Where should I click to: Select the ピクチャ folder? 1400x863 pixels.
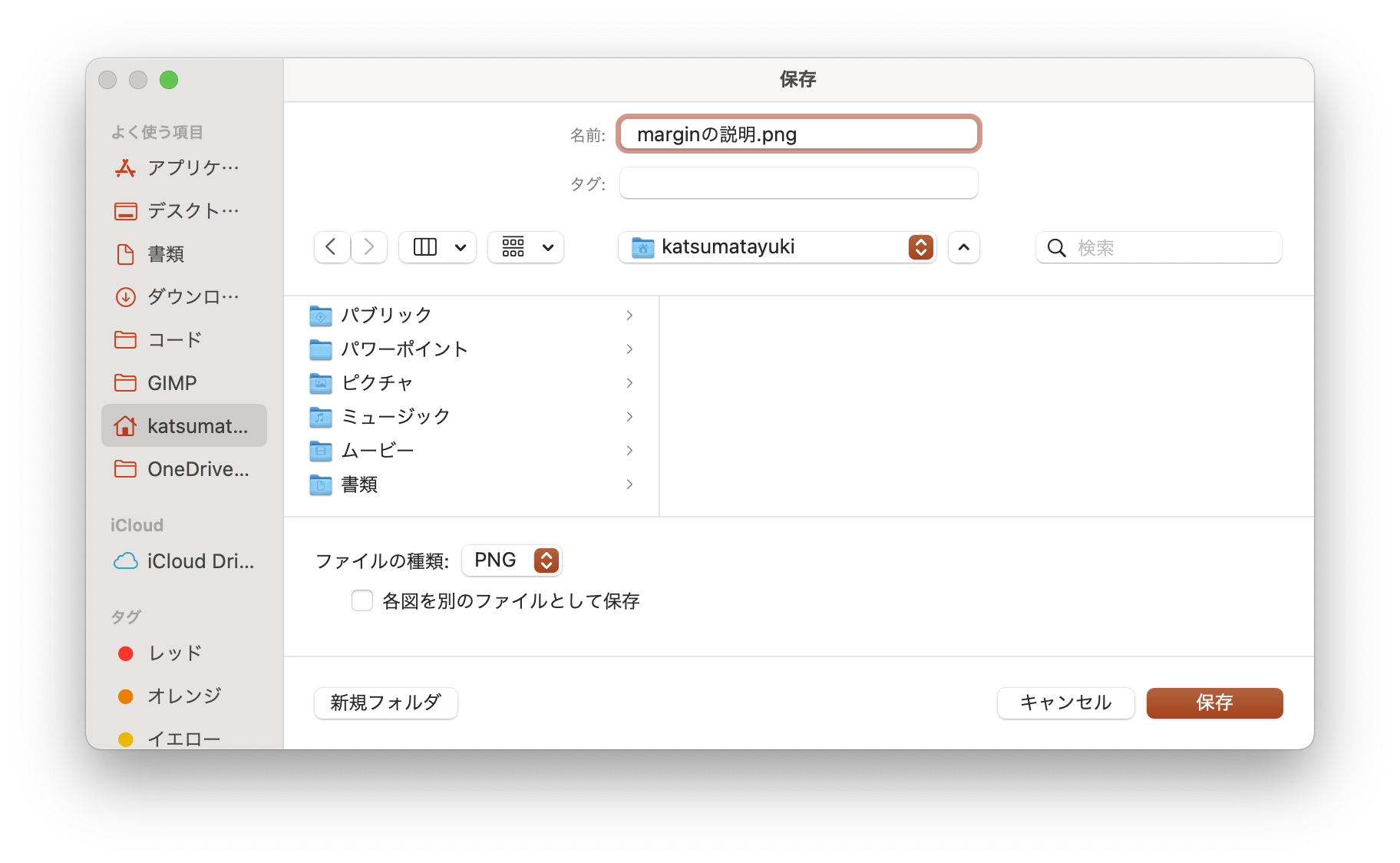point(471,382)
